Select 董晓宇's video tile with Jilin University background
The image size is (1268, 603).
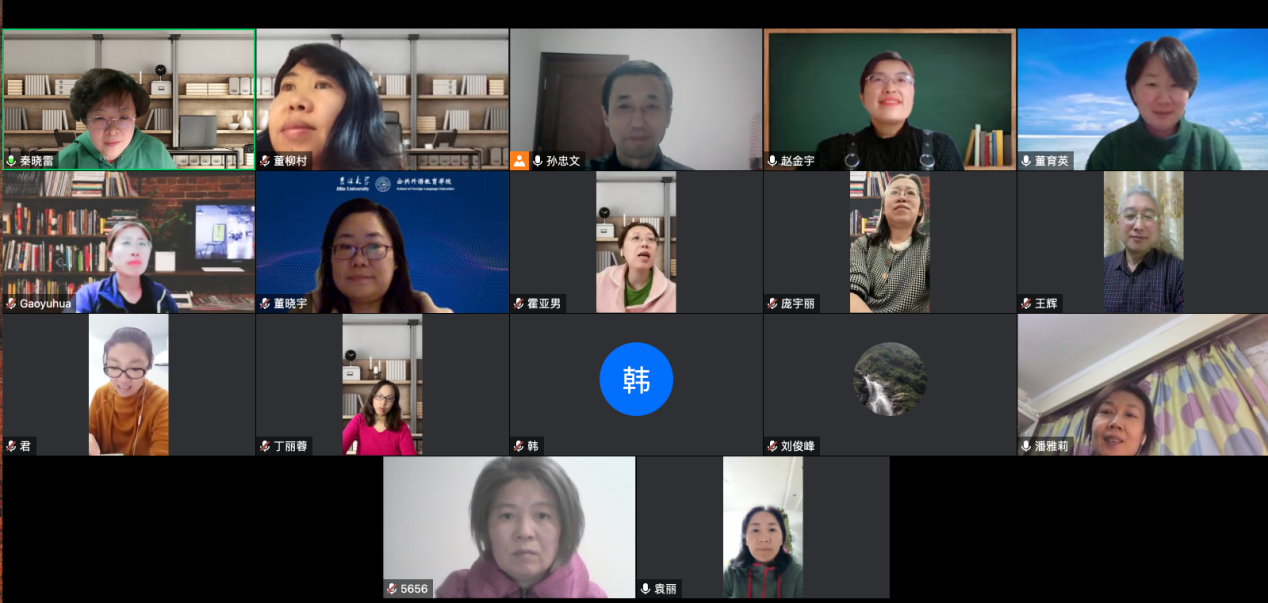[x=382, y=242]
